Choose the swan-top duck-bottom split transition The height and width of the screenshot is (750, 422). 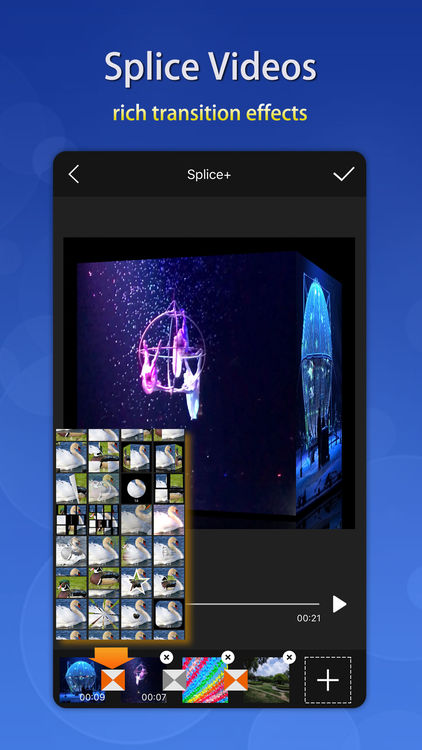coord(72,583)
